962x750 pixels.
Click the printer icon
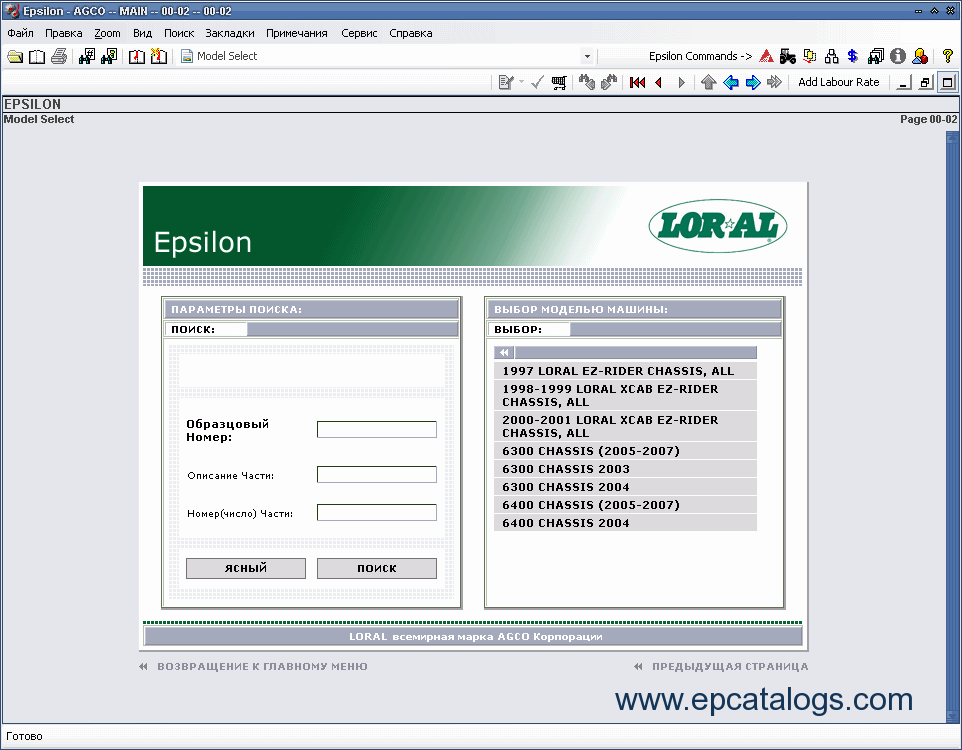(x=59, y=56)
